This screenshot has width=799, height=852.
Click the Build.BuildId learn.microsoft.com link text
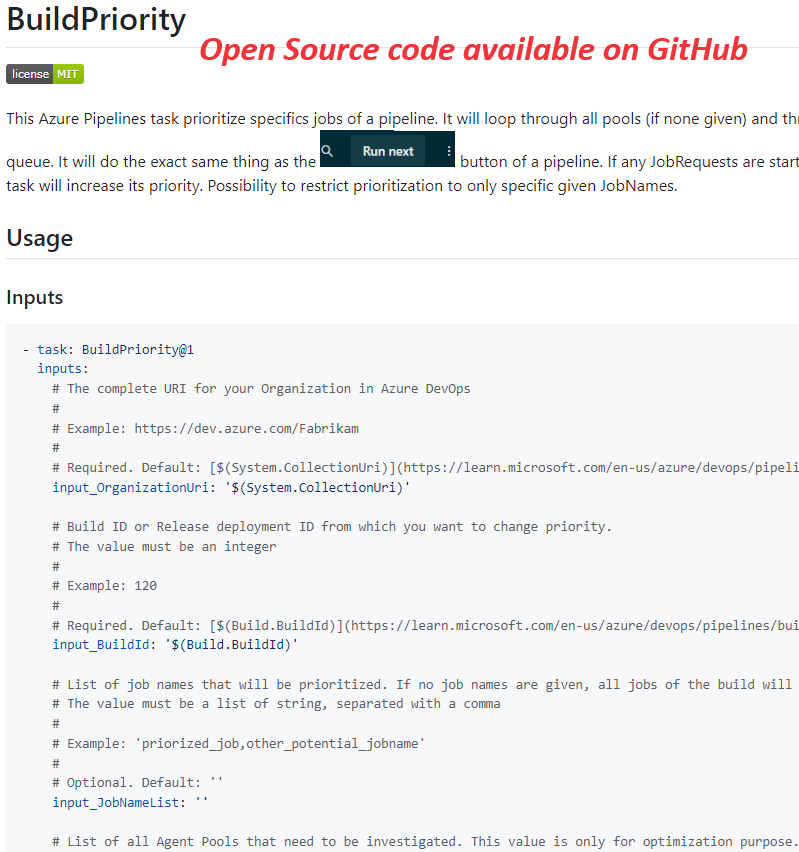pos(504,625)
